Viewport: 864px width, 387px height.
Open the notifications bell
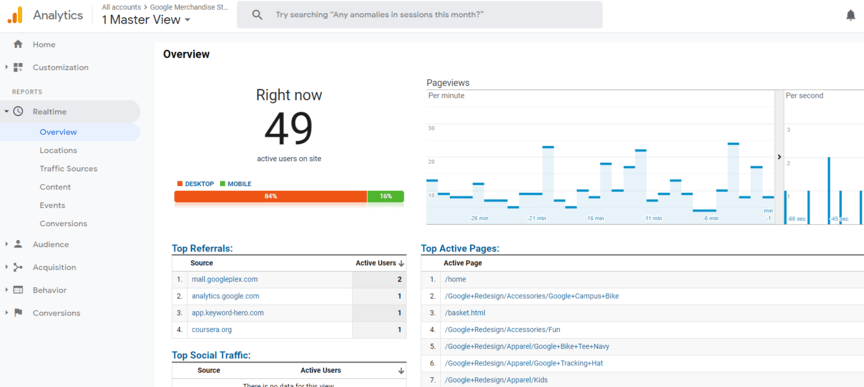click(x=851, y=15)
